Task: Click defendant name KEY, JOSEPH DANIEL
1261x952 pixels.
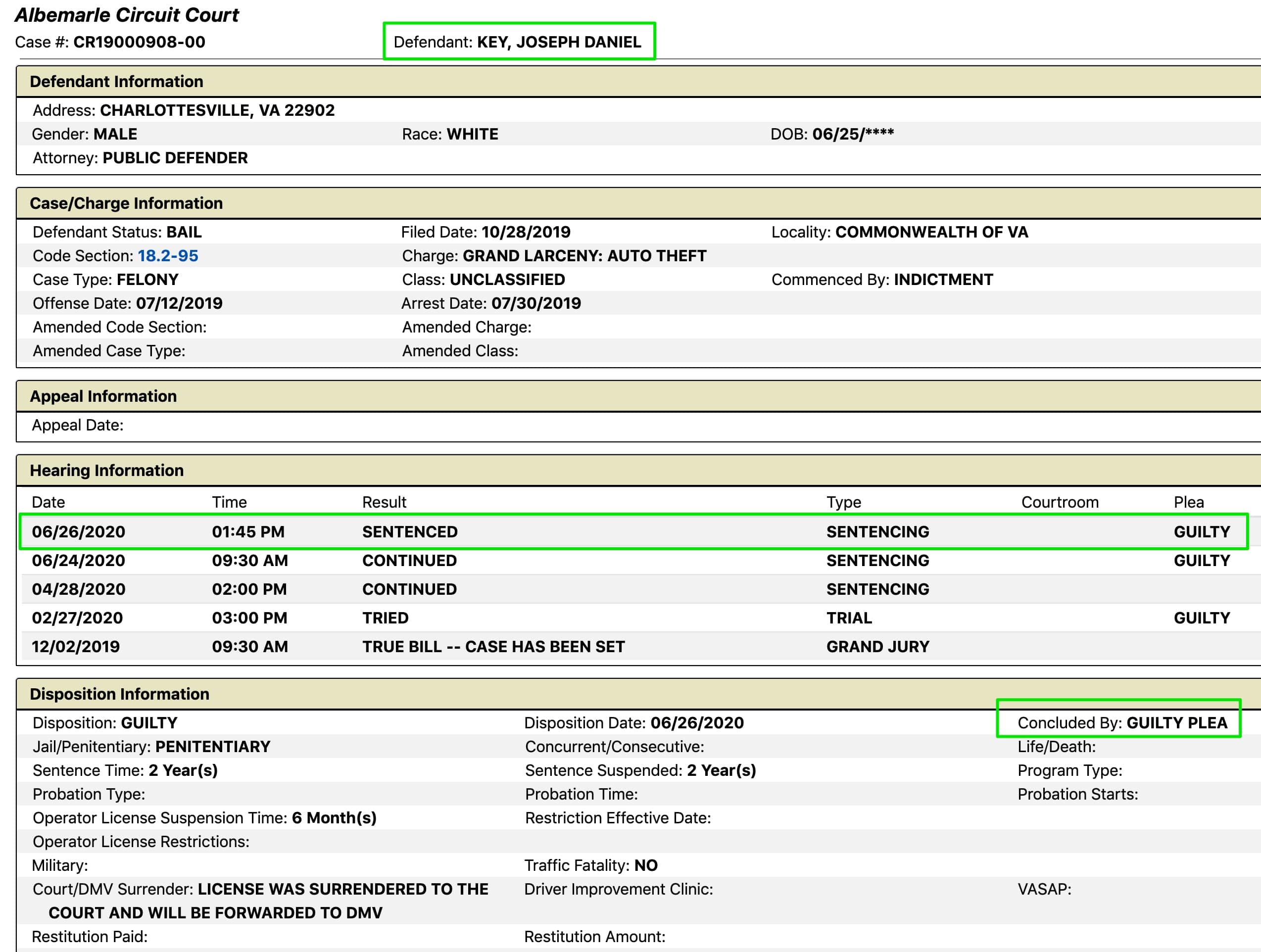Action: pyautogui.click(x=559, y=42)
